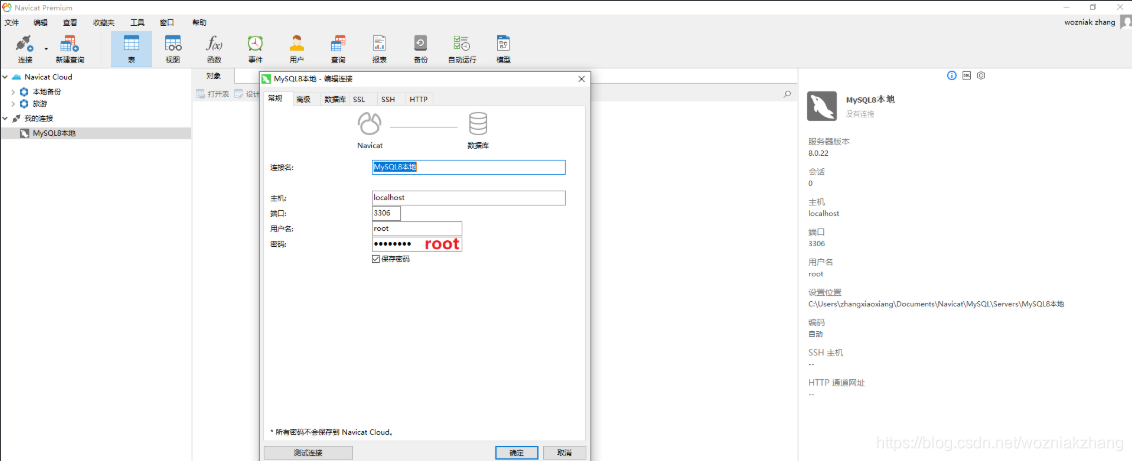The image size is (1132, 461).
Task: Click the 8.0.22 server version value
Action: (x=819, y=153)
